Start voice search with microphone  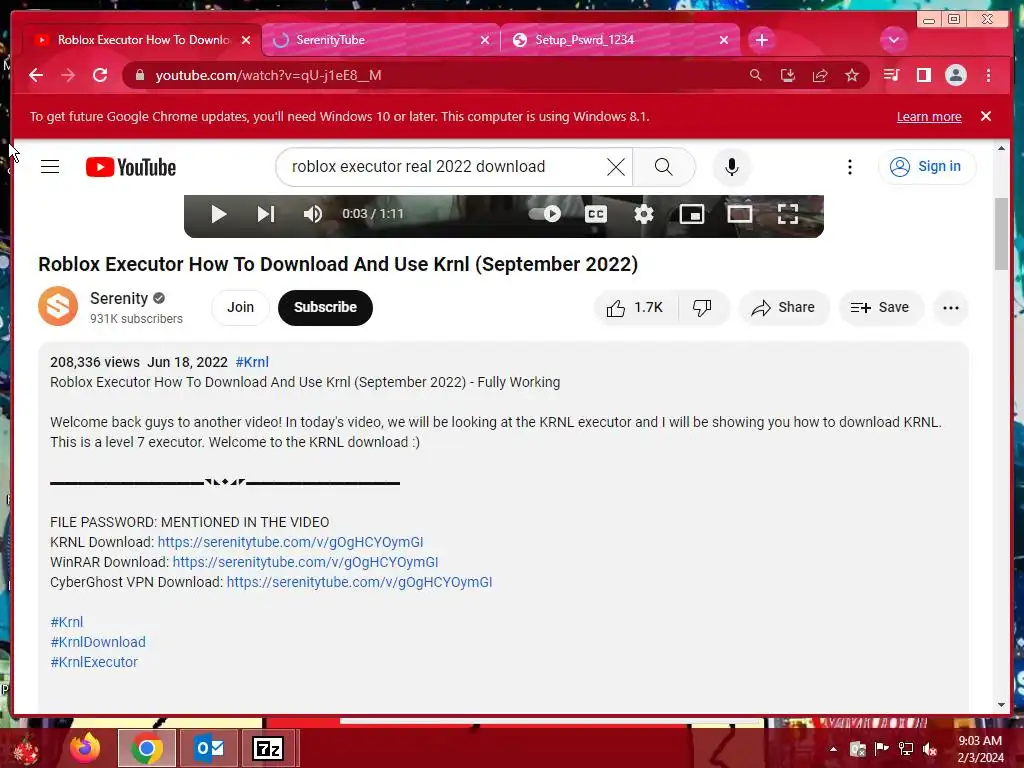[x=732, y=167]
